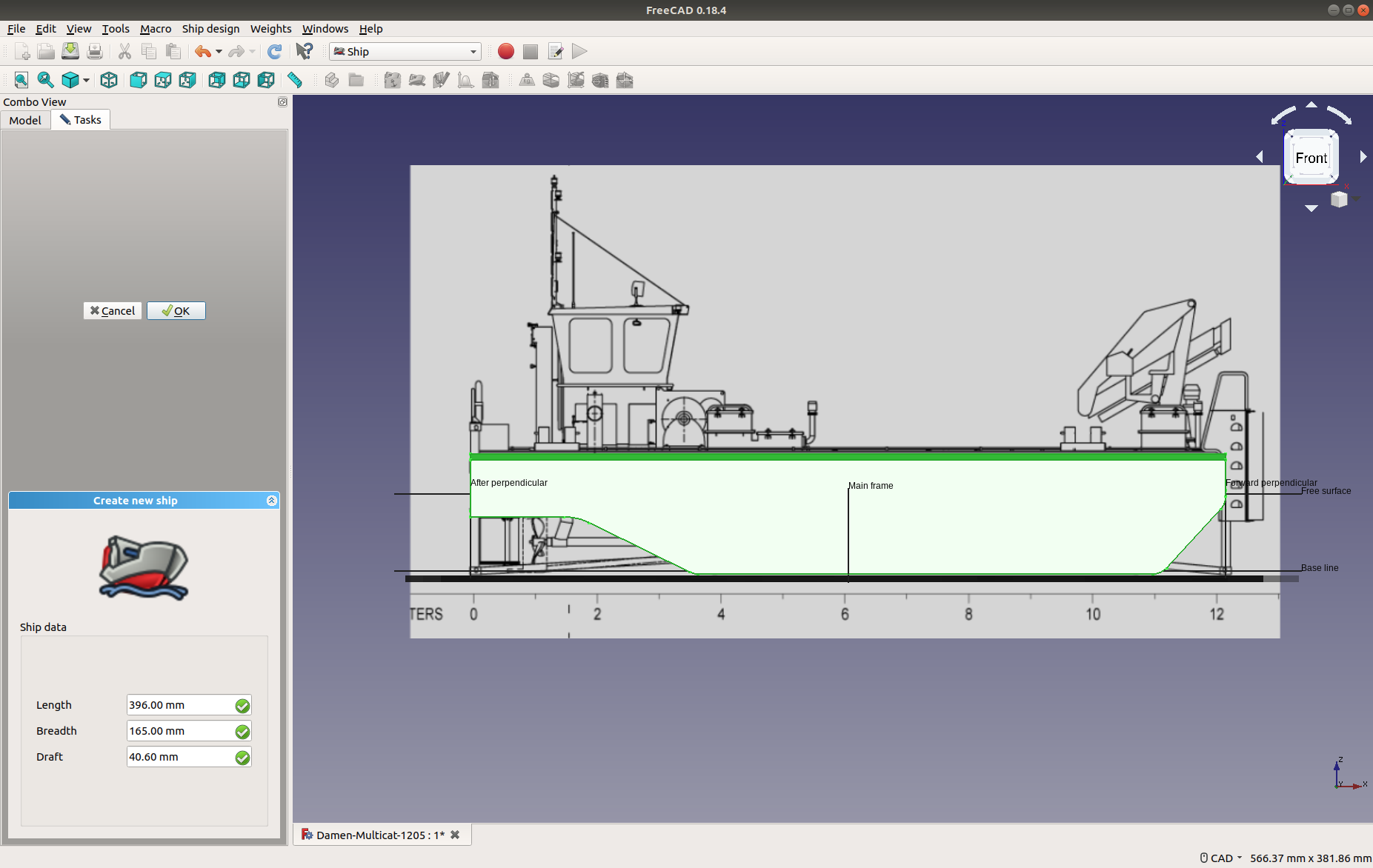
Task: Set the top view cube icon
Action: point(163,80)
